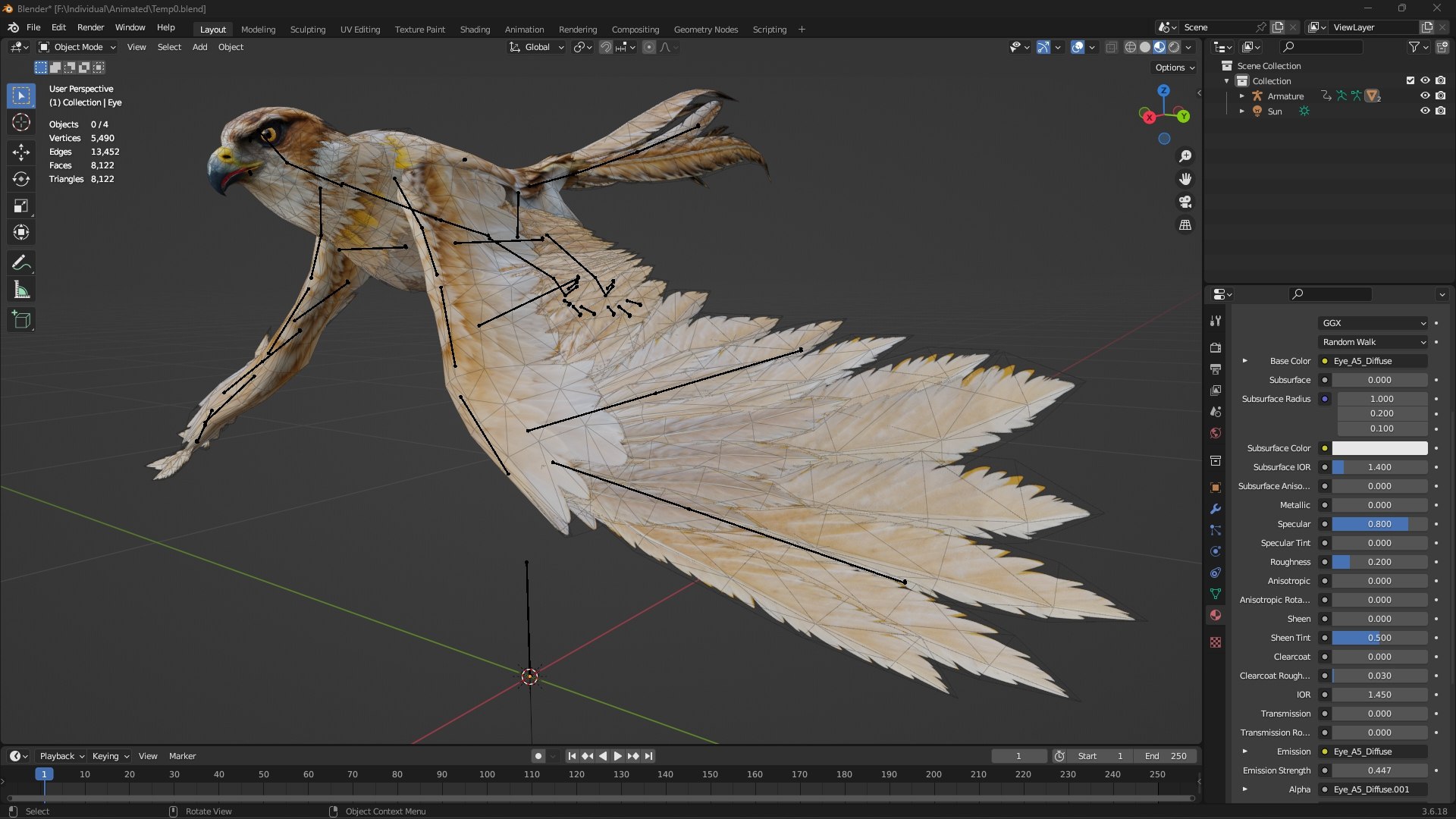Screen dimensions: 1456x819
Task: Toggle the show overlays button
Action: 1078,47
